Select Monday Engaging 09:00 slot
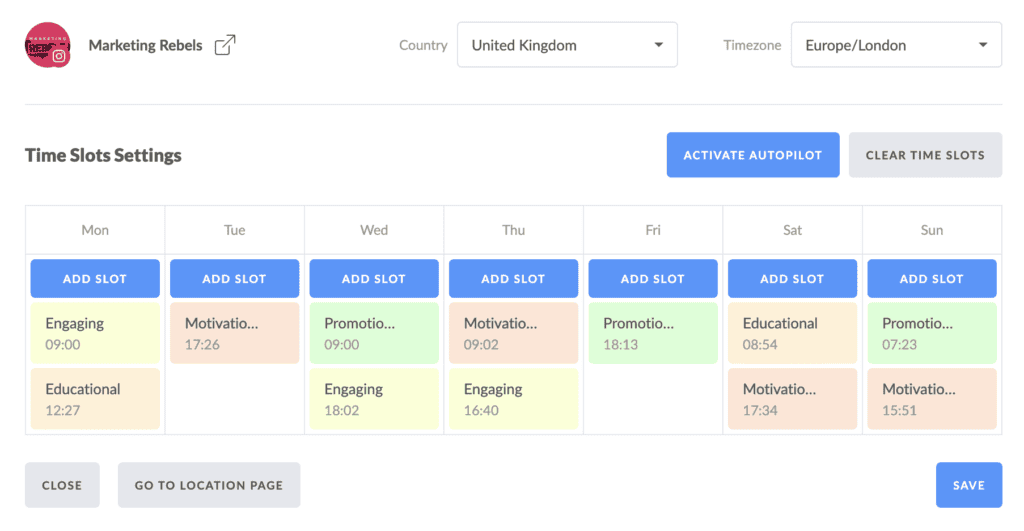1024x531 pixels. (95, 333)
